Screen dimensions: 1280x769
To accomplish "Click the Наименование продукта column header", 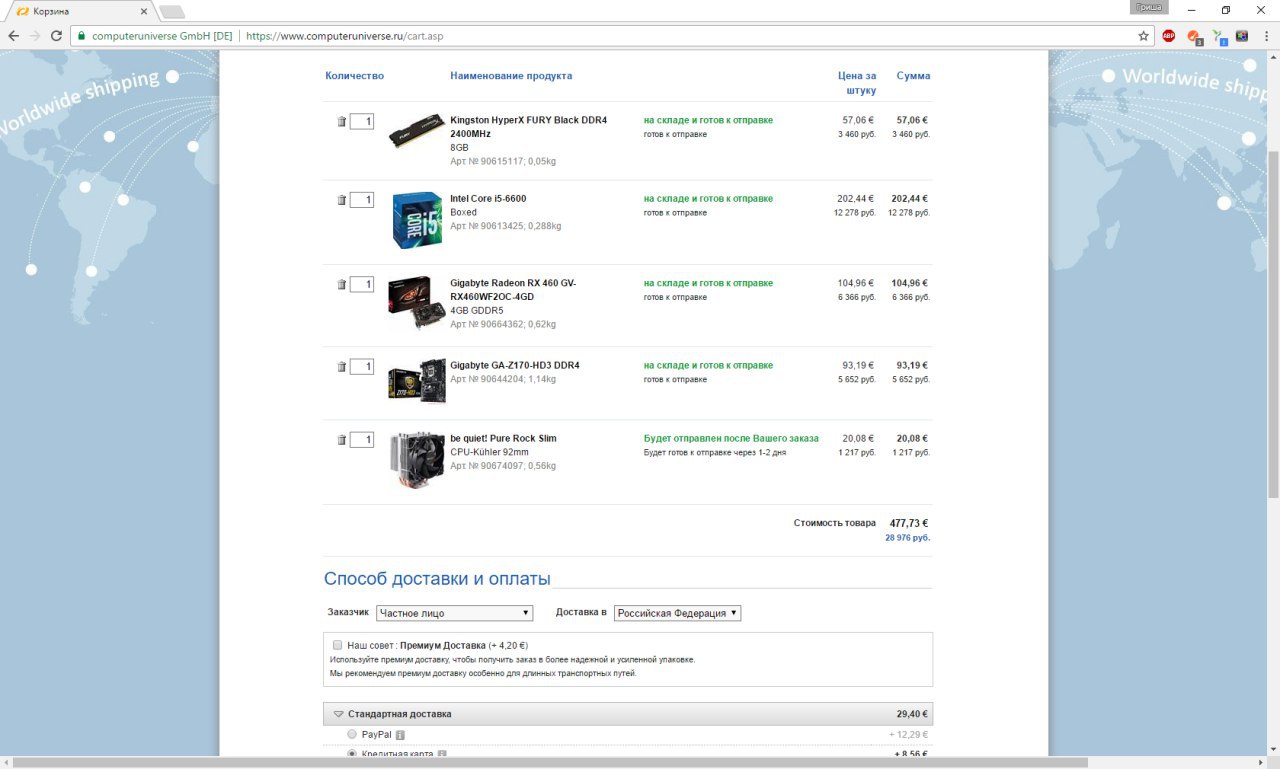I will (x=511, y=76).
